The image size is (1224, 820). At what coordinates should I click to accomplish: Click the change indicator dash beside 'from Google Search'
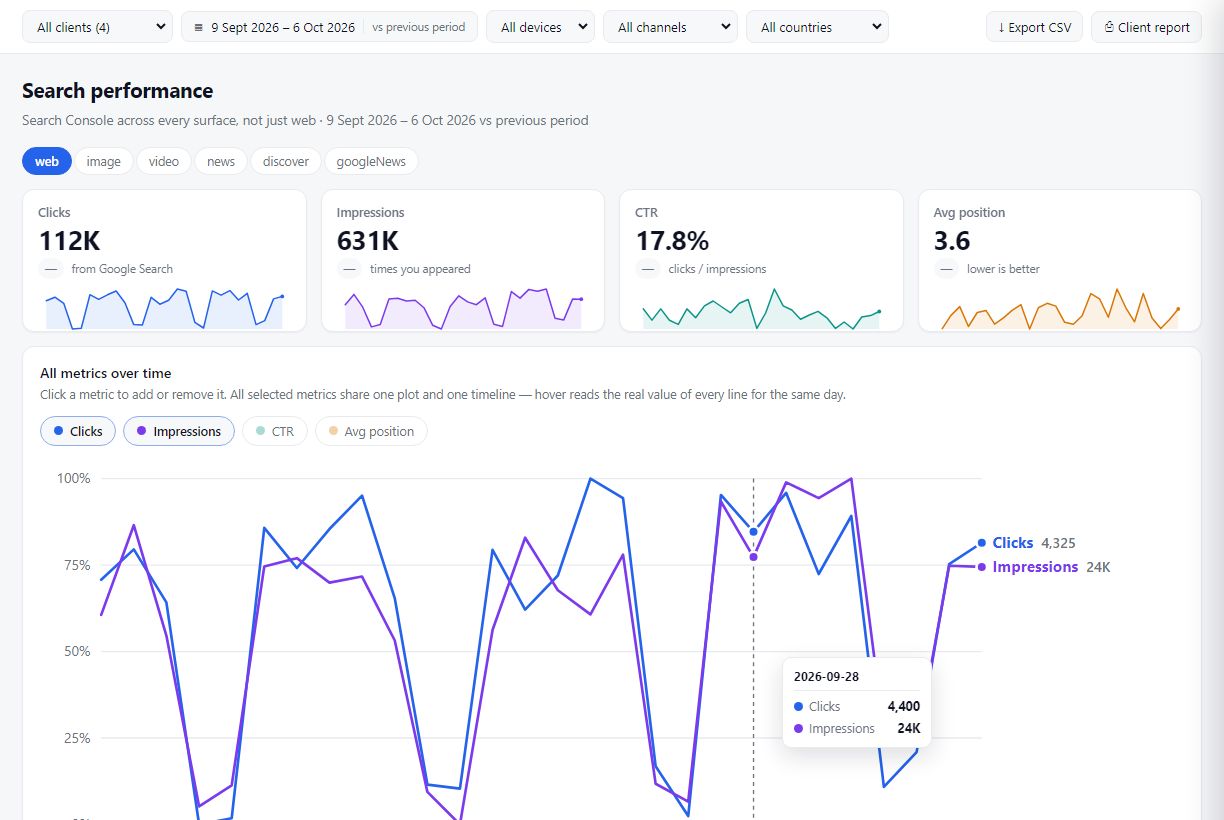click(x=51, y=269)
